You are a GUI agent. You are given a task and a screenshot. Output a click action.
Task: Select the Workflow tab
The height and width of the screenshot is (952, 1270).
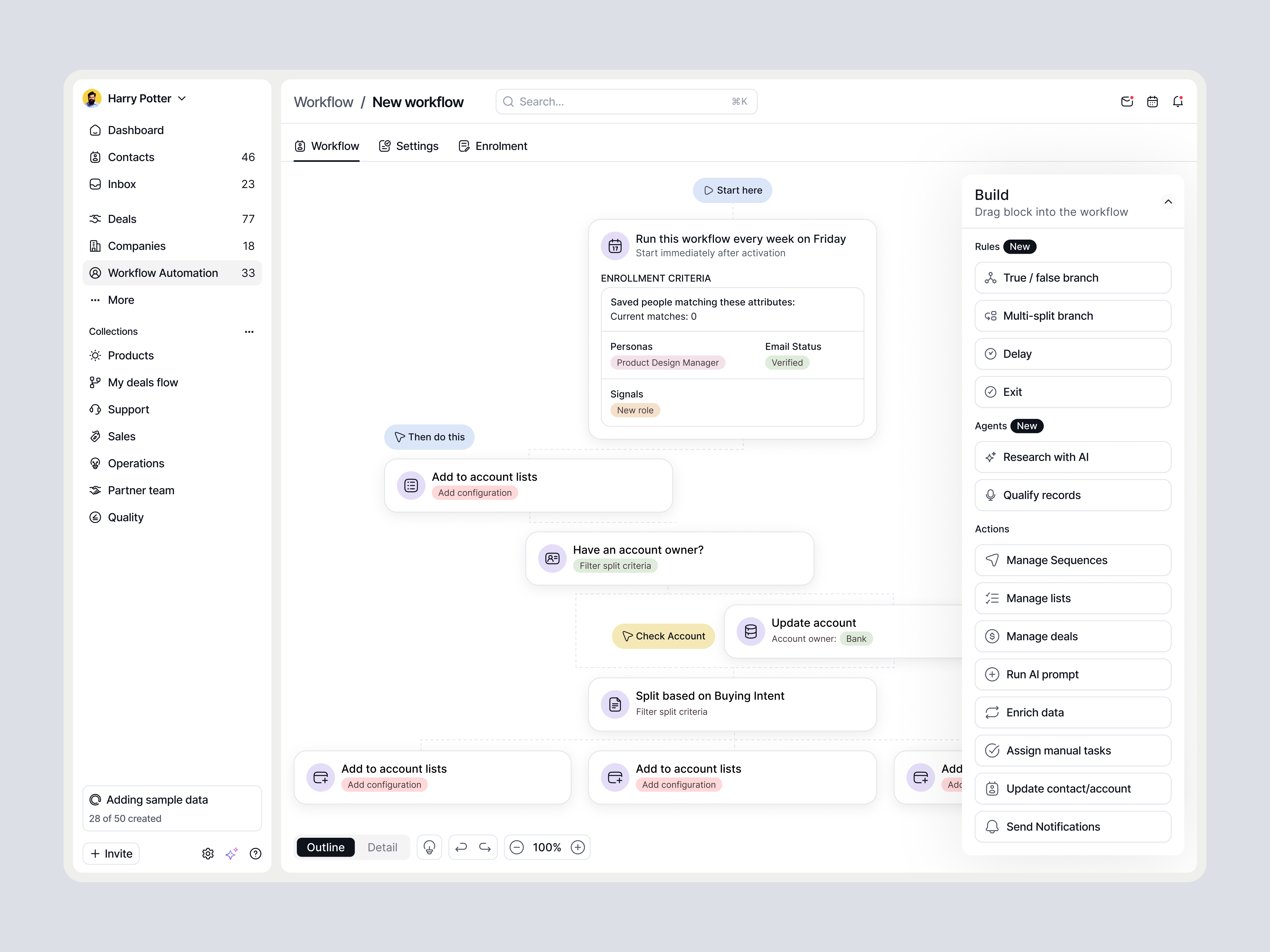click(x=327, y=146)
